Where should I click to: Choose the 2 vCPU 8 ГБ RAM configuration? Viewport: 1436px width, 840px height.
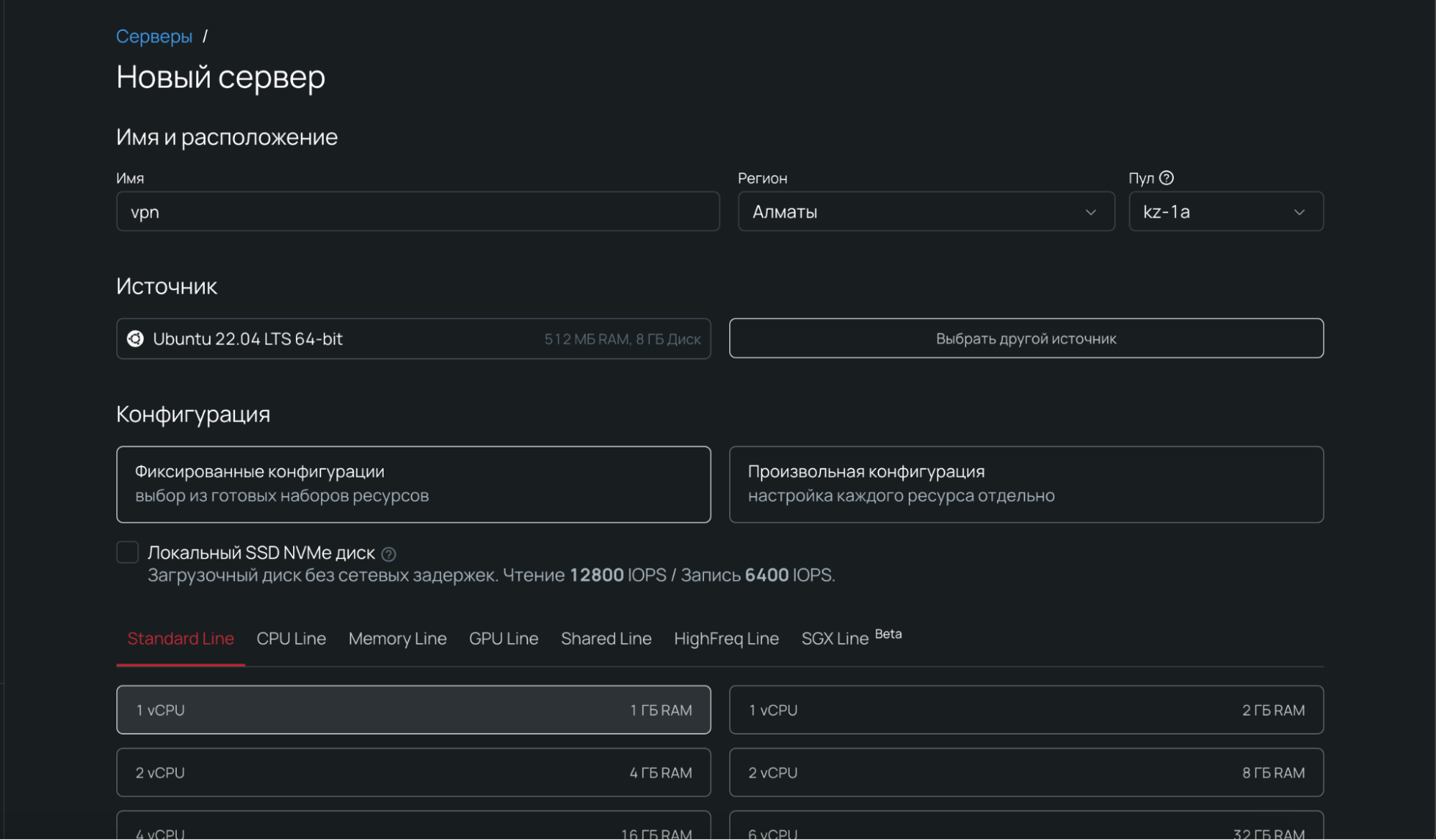pyautogui.click(x=1026, y=773)
